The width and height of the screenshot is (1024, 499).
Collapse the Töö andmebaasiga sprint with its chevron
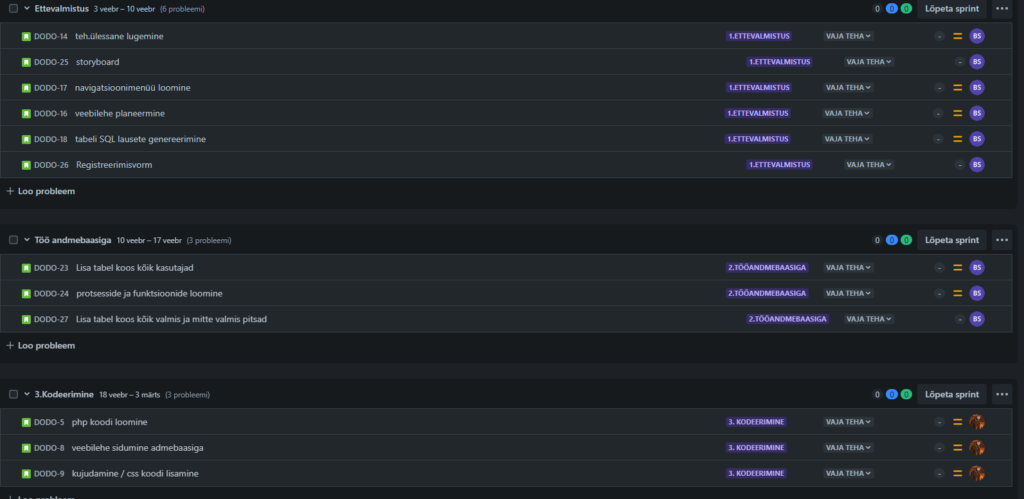pyautogui.click(x=27, y=240)
